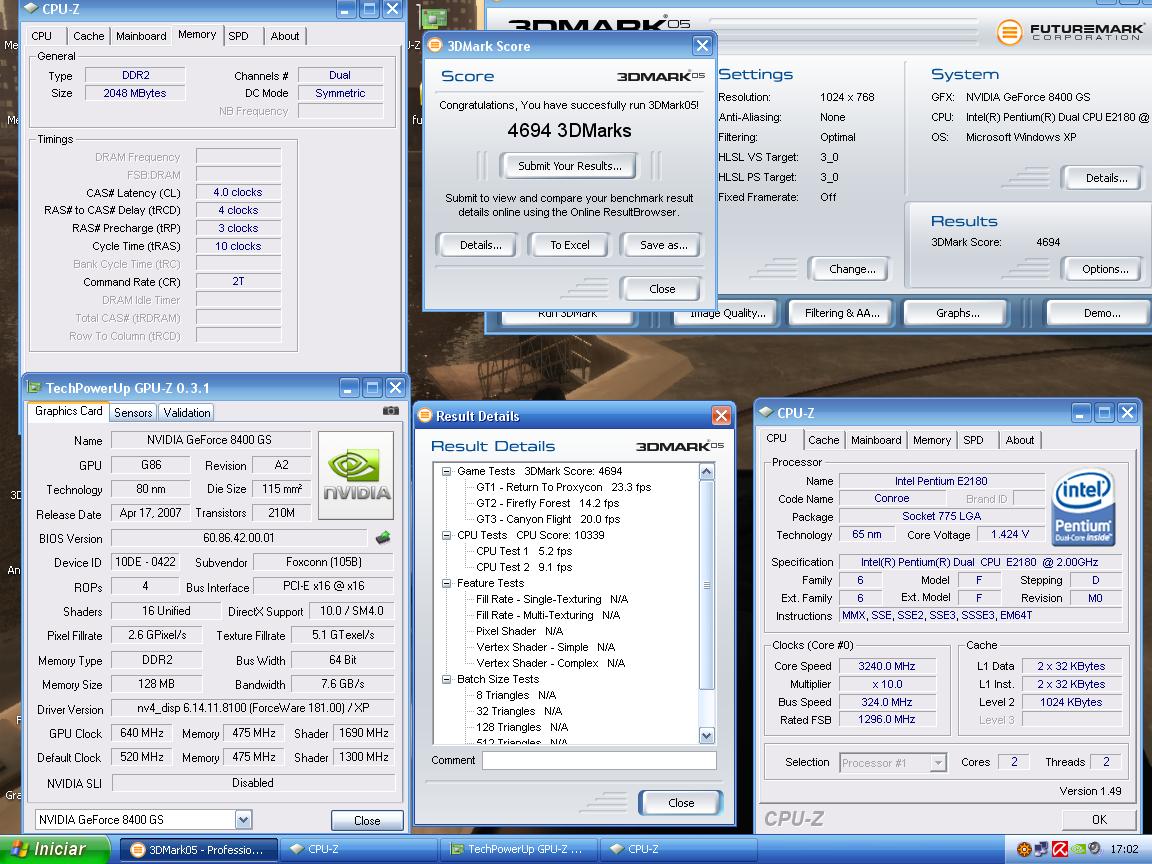1152x864 pixels.
Task: Click the System Details... button in 3DMark05
Action: (x=1106, y=178)
